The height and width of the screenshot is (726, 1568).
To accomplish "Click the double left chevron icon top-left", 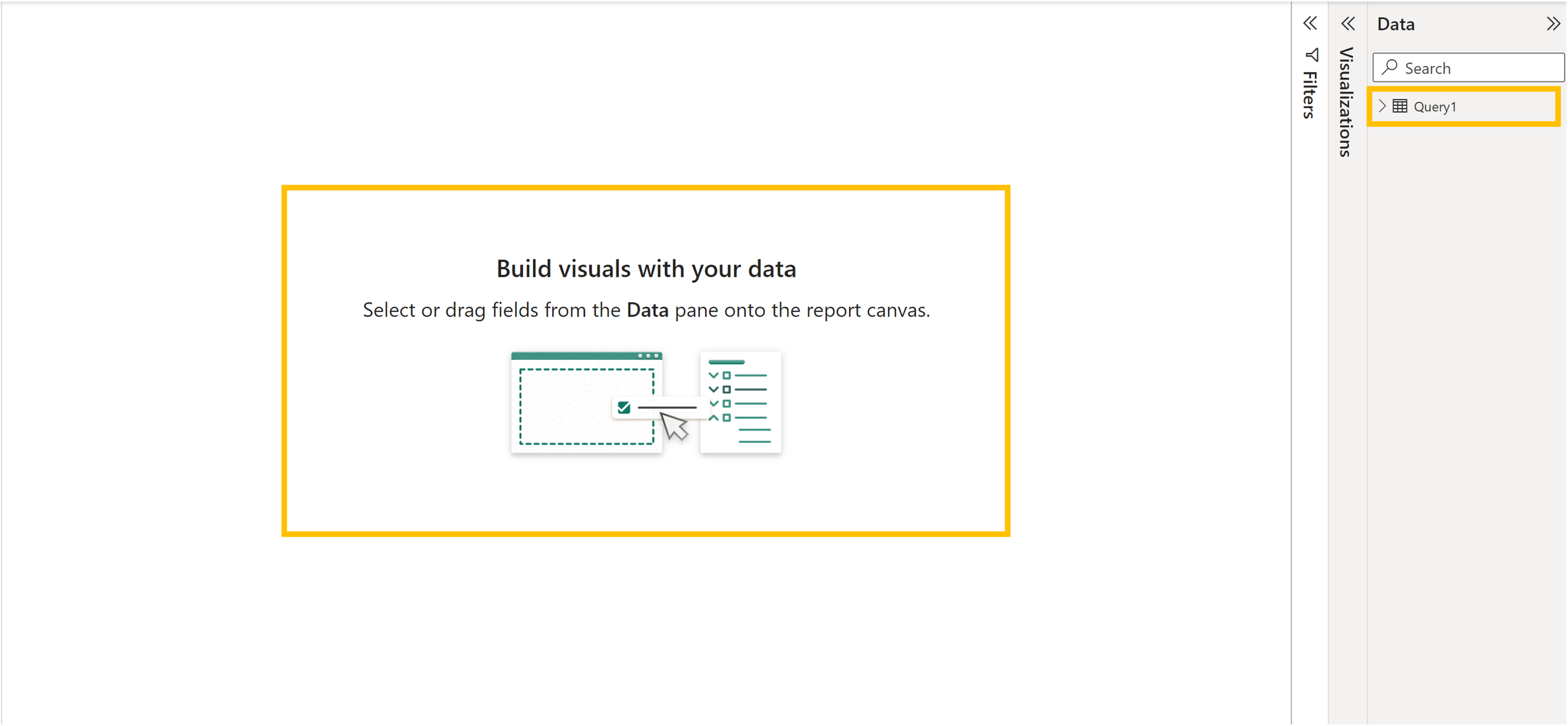I will pyautogui.click(x=1310, y=22).
